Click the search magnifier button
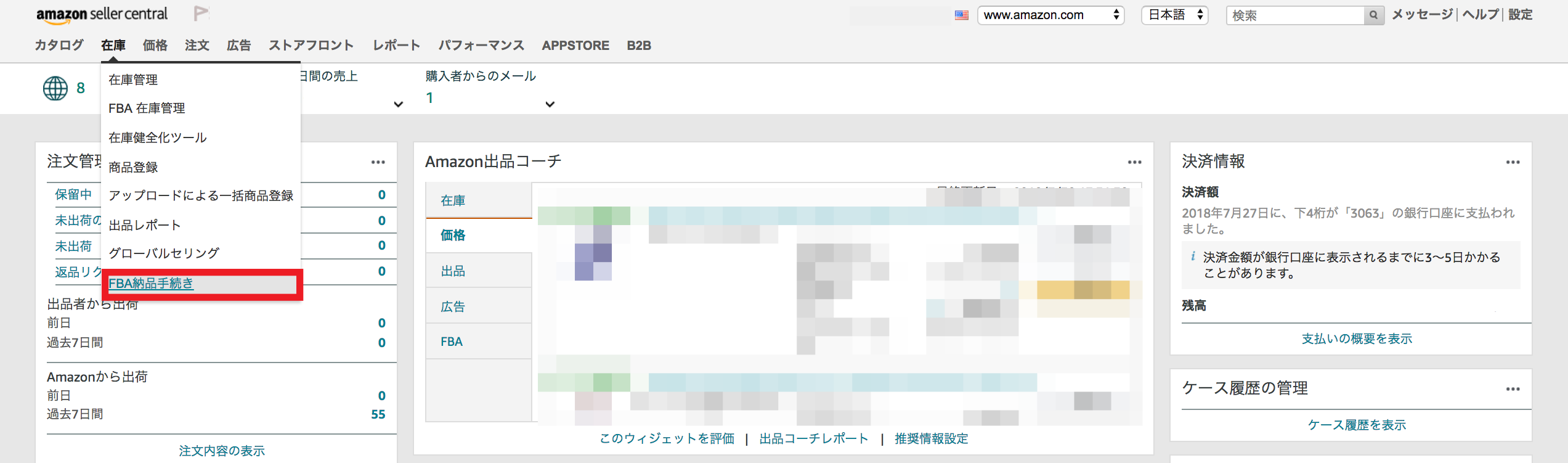1568x463 pixels. 1373,15
